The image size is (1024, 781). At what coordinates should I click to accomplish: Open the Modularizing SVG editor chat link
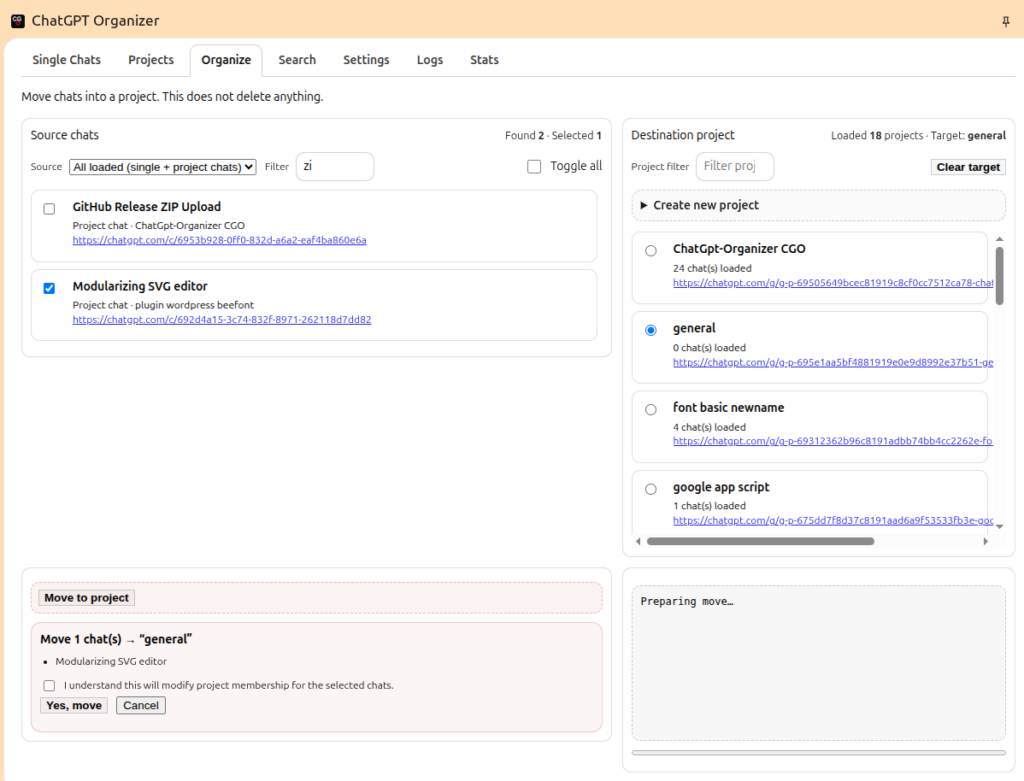pos(221,320)
